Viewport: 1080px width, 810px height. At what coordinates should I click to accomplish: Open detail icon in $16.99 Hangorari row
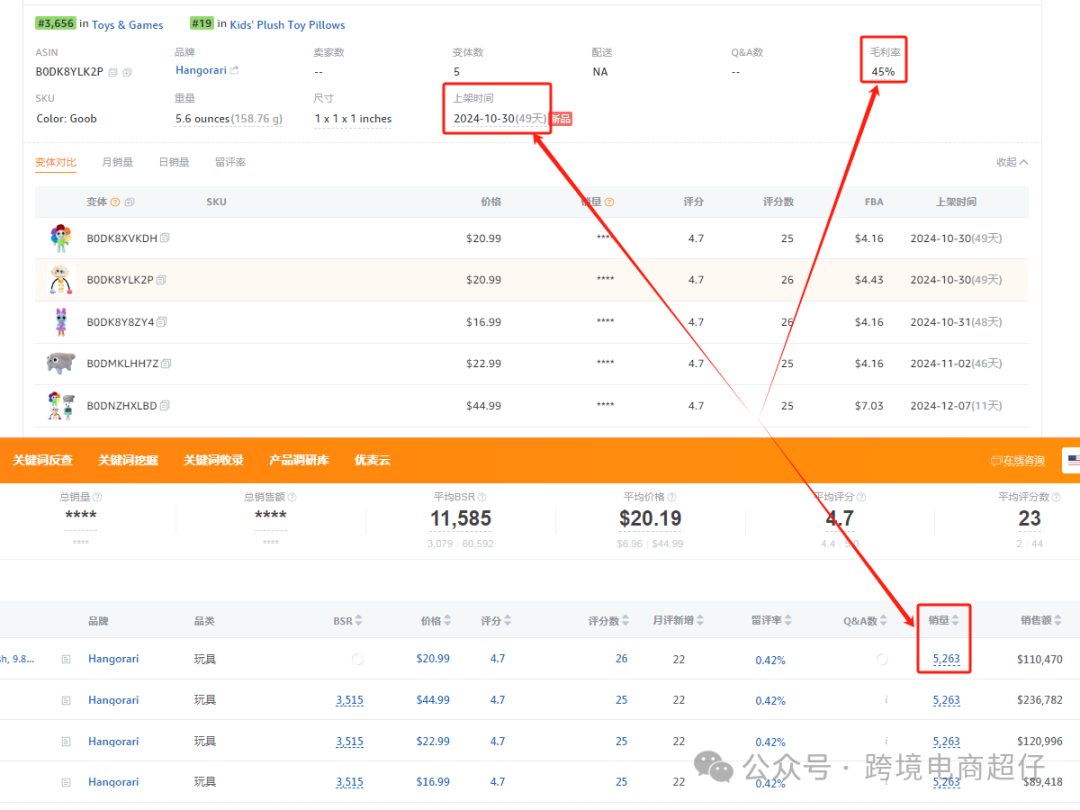pyautogui.click(x=66, y=782)
